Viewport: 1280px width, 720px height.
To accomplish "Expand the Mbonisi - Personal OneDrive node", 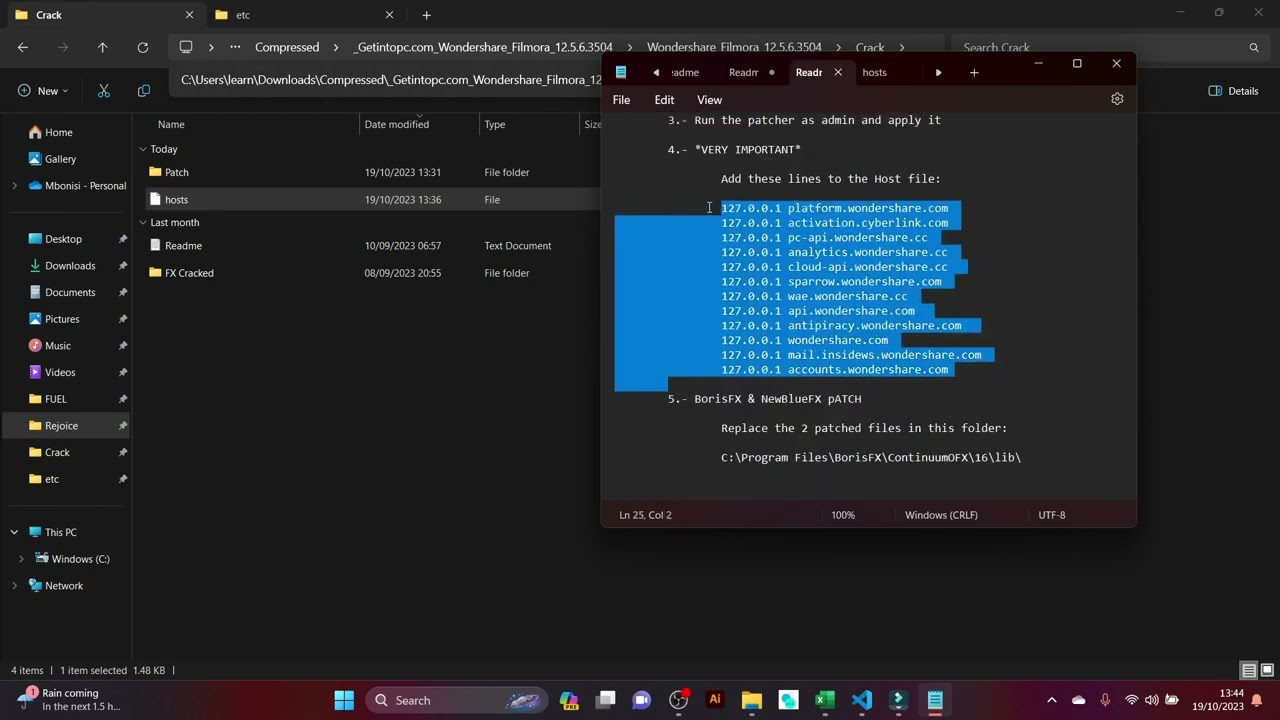I will pyautogui.click(x=14, y=185).
